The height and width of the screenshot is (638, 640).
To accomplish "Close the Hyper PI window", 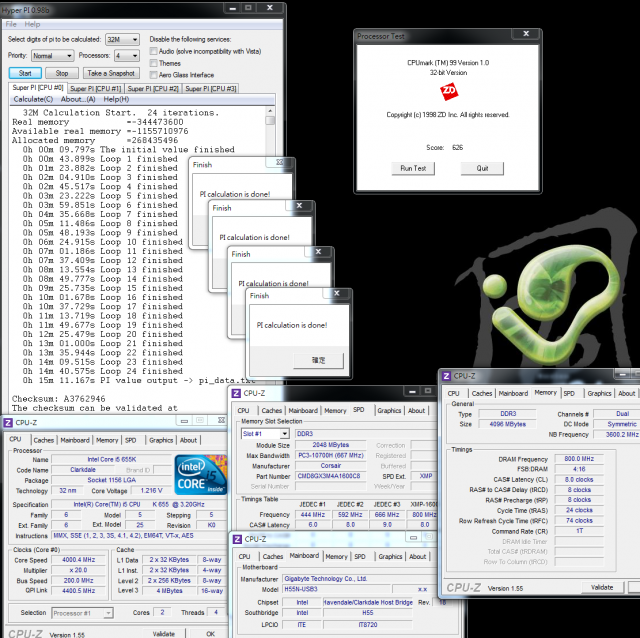I will click(270, 7).
